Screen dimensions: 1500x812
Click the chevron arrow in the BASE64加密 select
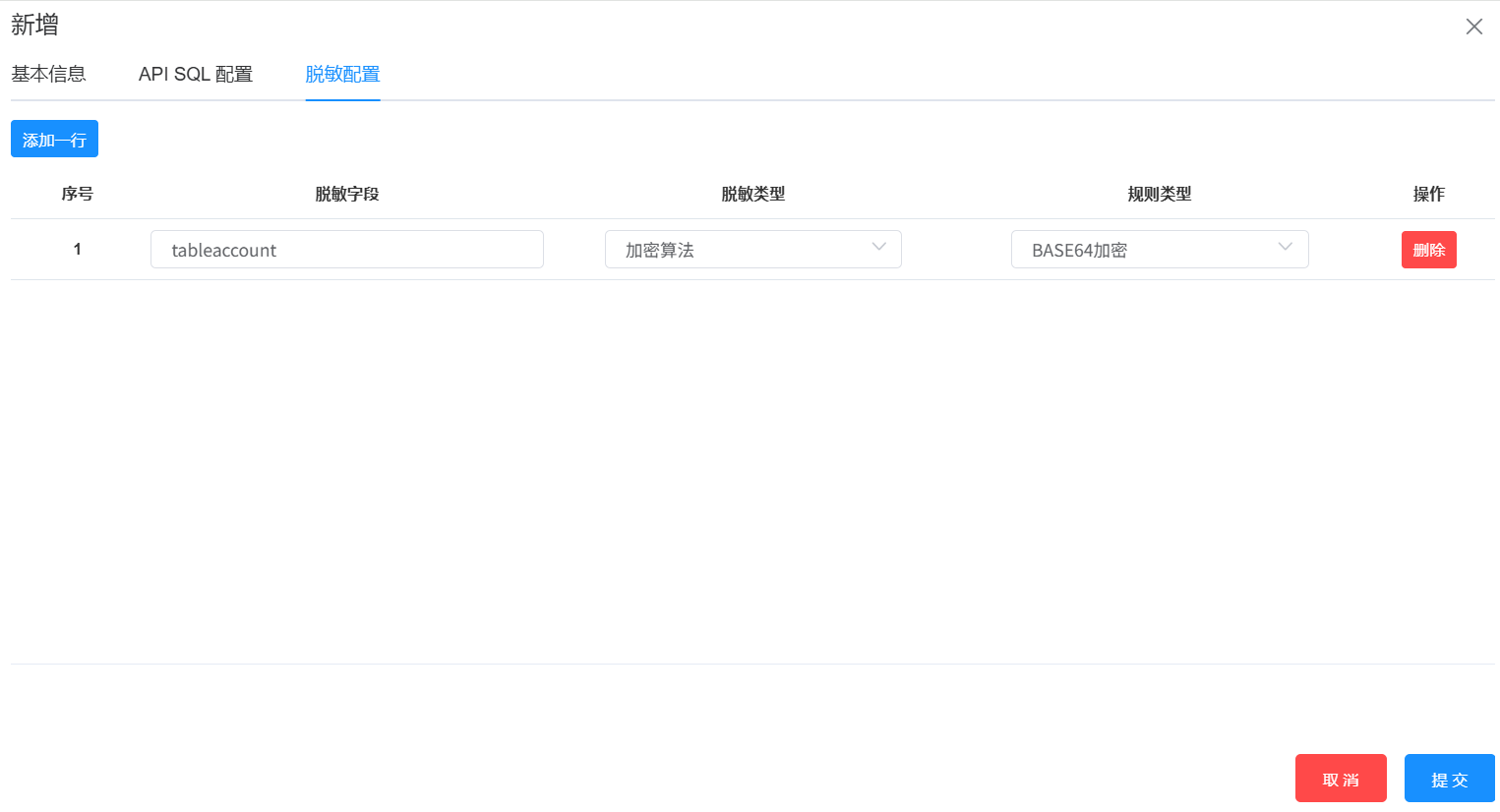point(1285,248)
